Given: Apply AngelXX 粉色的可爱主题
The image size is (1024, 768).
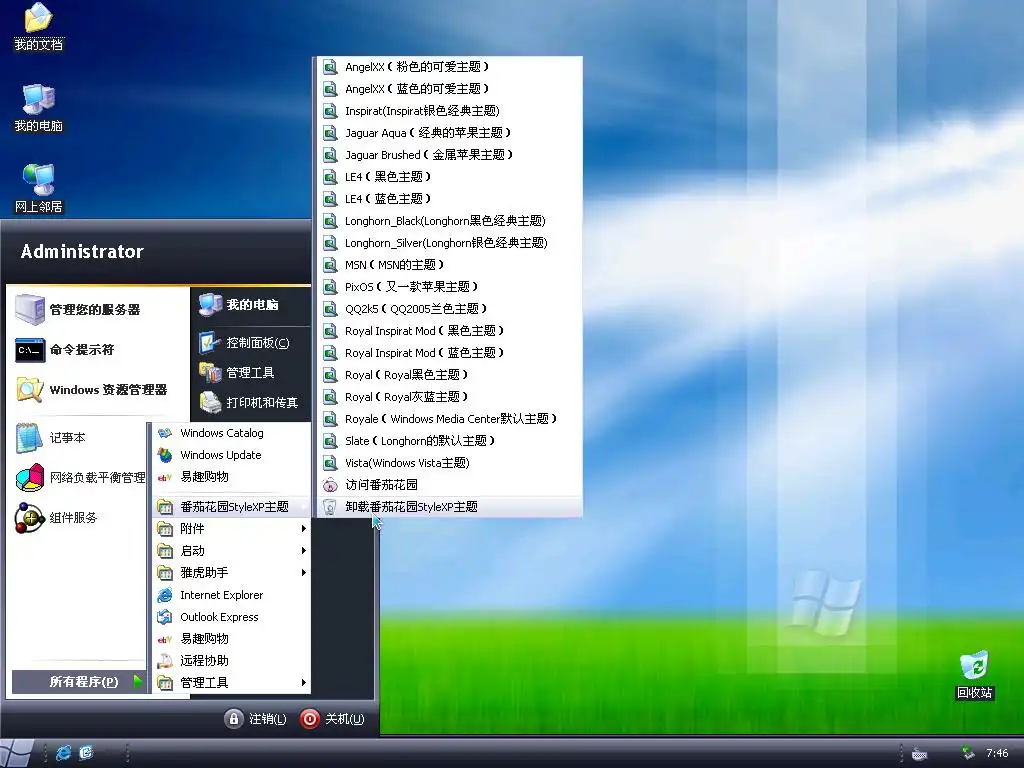Looking at the screenshot, I should coord(449,67).
